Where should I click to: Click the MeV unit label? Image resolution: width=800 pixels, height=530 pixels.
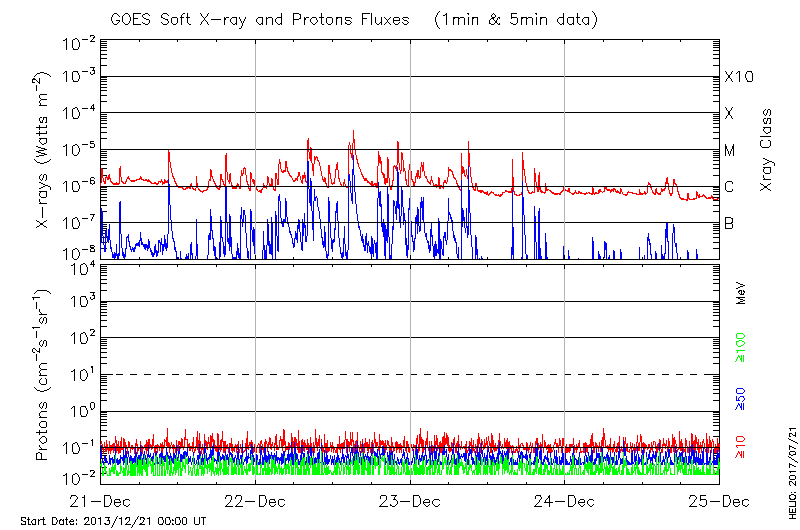point(741,293)
